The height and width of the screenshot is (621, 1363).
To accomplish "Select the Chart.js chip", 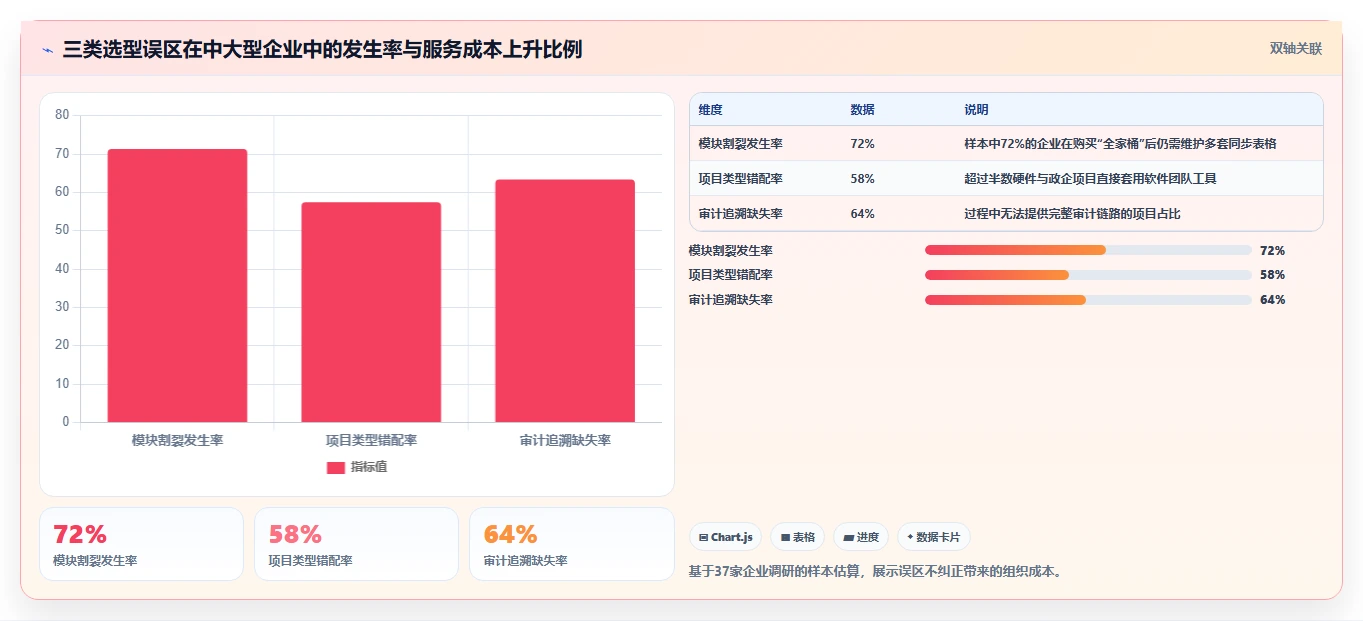I will click(725, 537).
